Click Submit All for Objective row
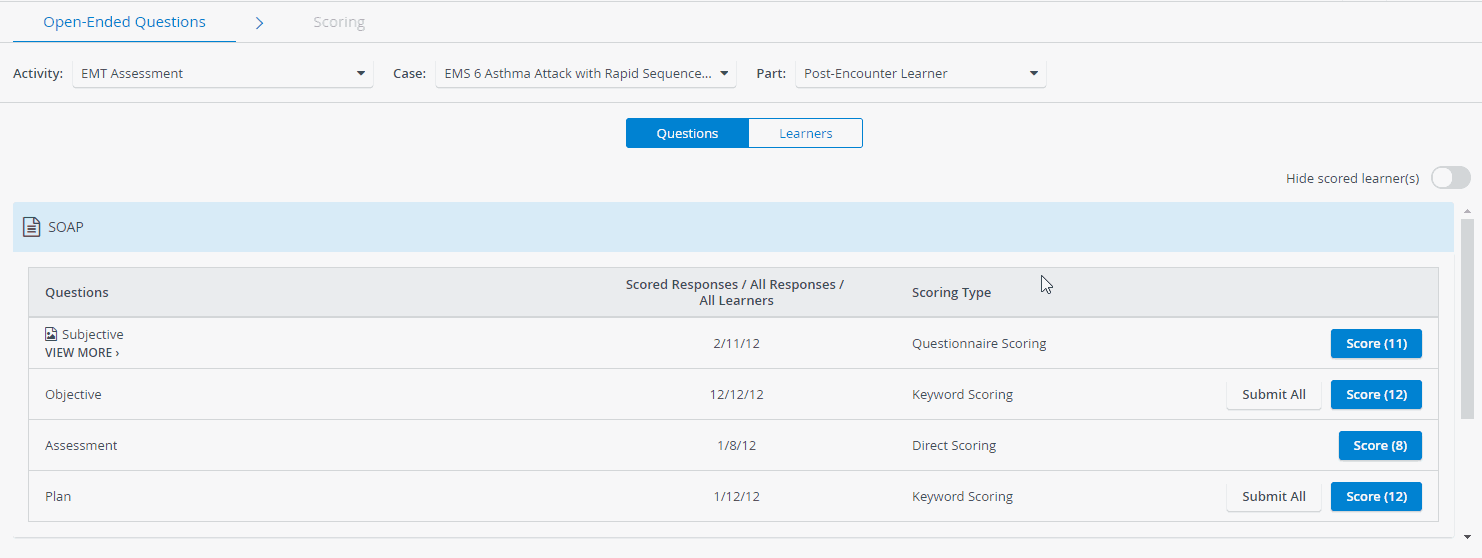This screenshot has height=558, width=1482. tap(1274, 394)
